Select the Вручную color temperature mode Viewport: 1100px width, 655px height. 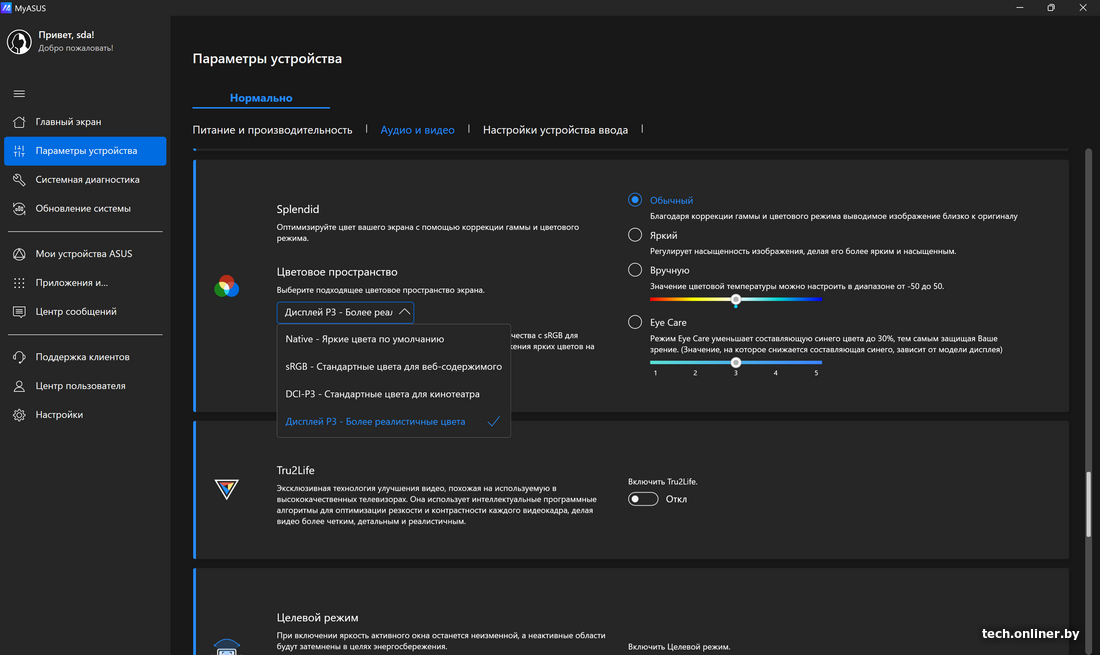[x=635, y=270]
